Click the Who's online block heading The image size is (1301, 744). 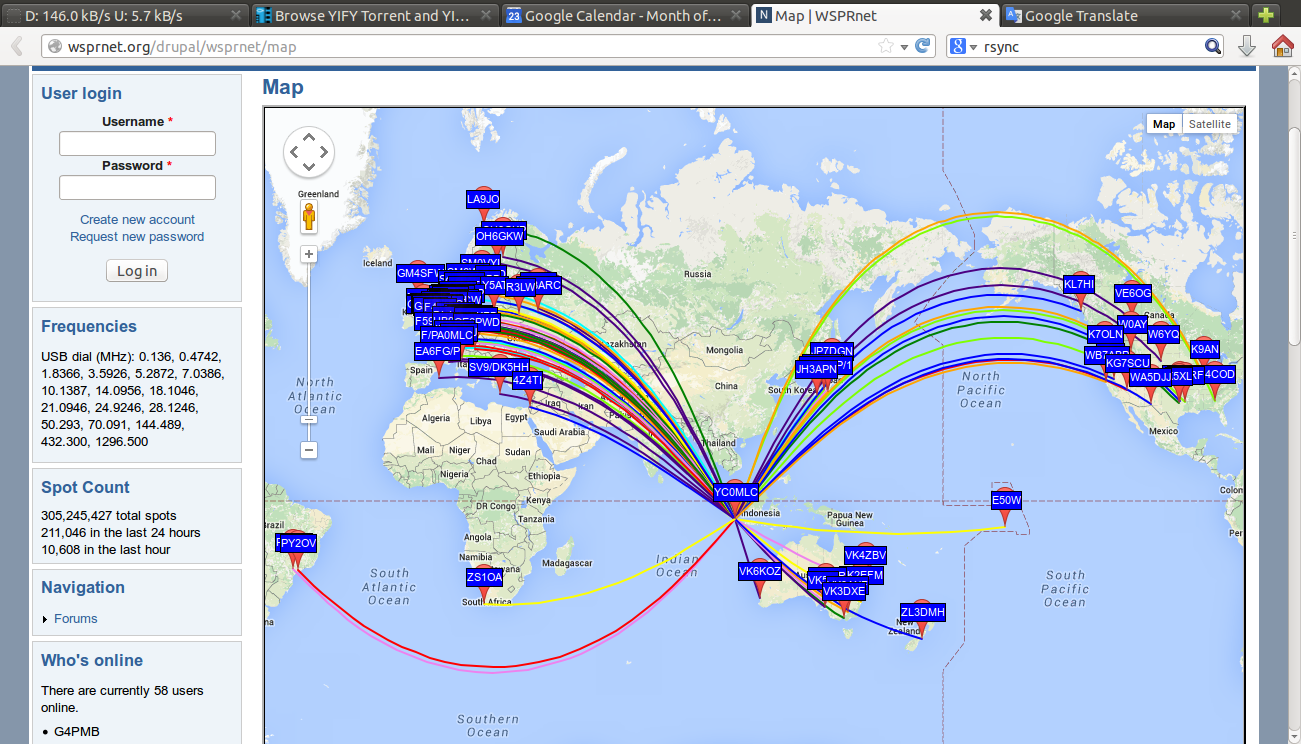(x=92, y=660)
